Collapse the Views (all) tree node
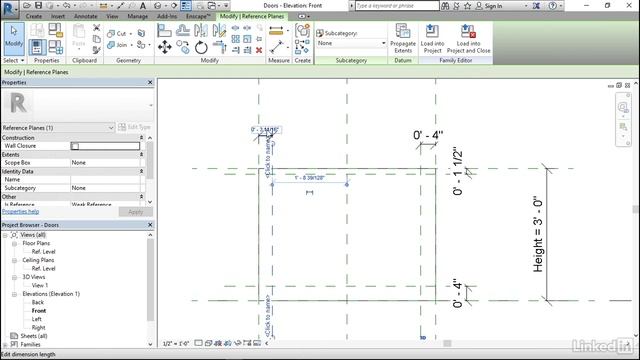 click(5, 235)
